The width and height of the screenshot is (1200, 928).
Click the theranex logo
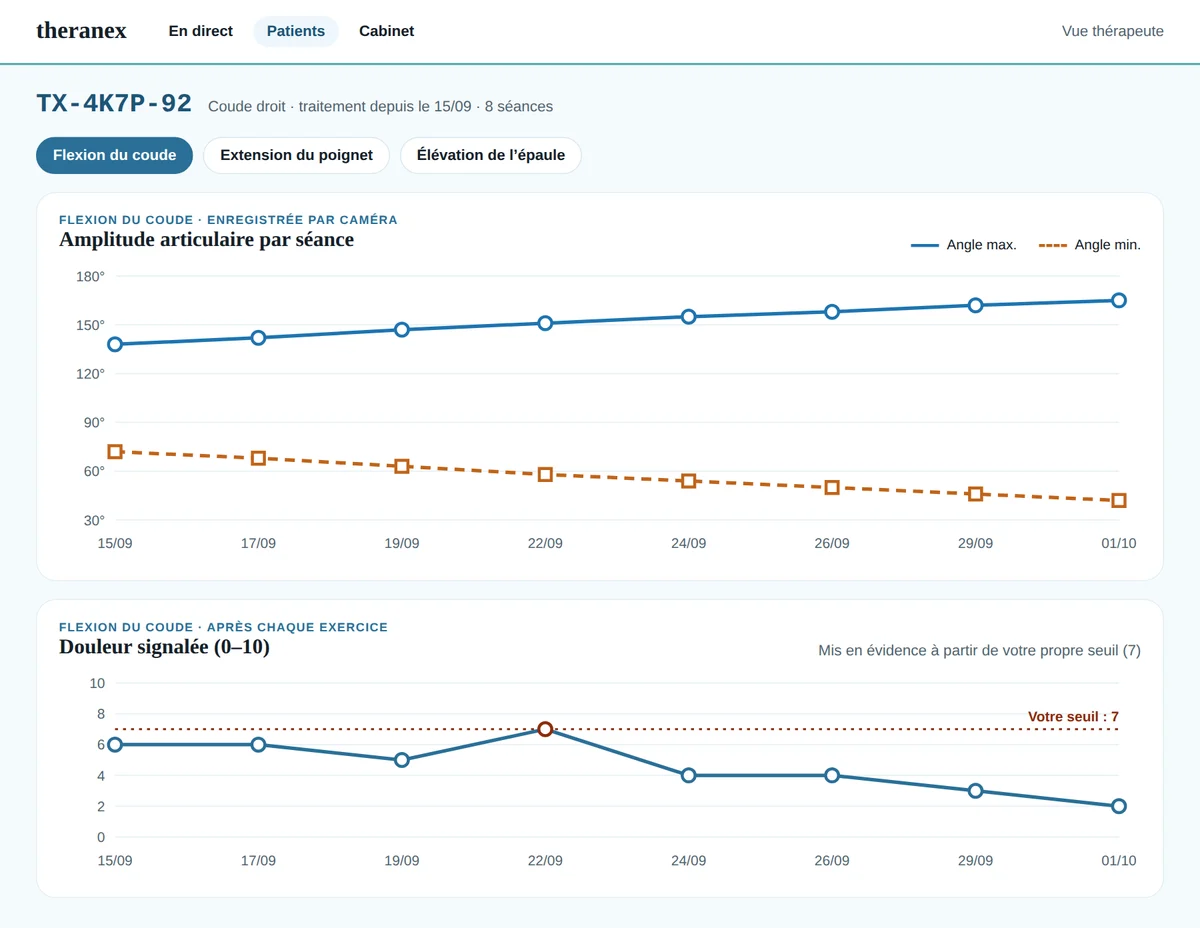[81, 31]
